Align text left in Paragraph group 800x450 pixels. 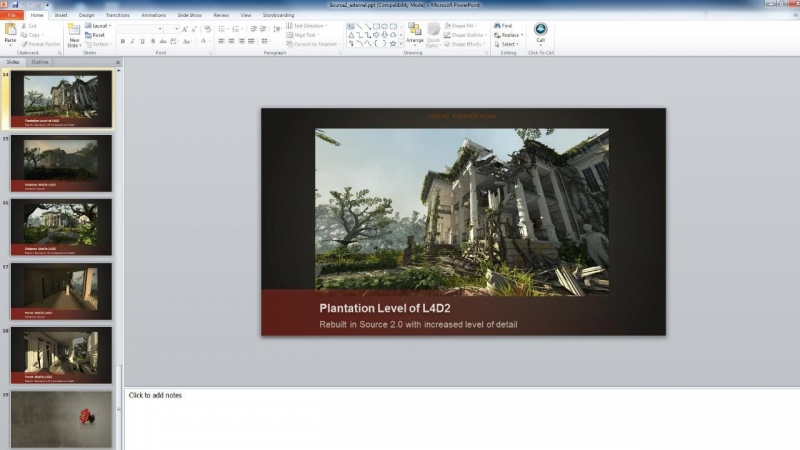[221, 41]
